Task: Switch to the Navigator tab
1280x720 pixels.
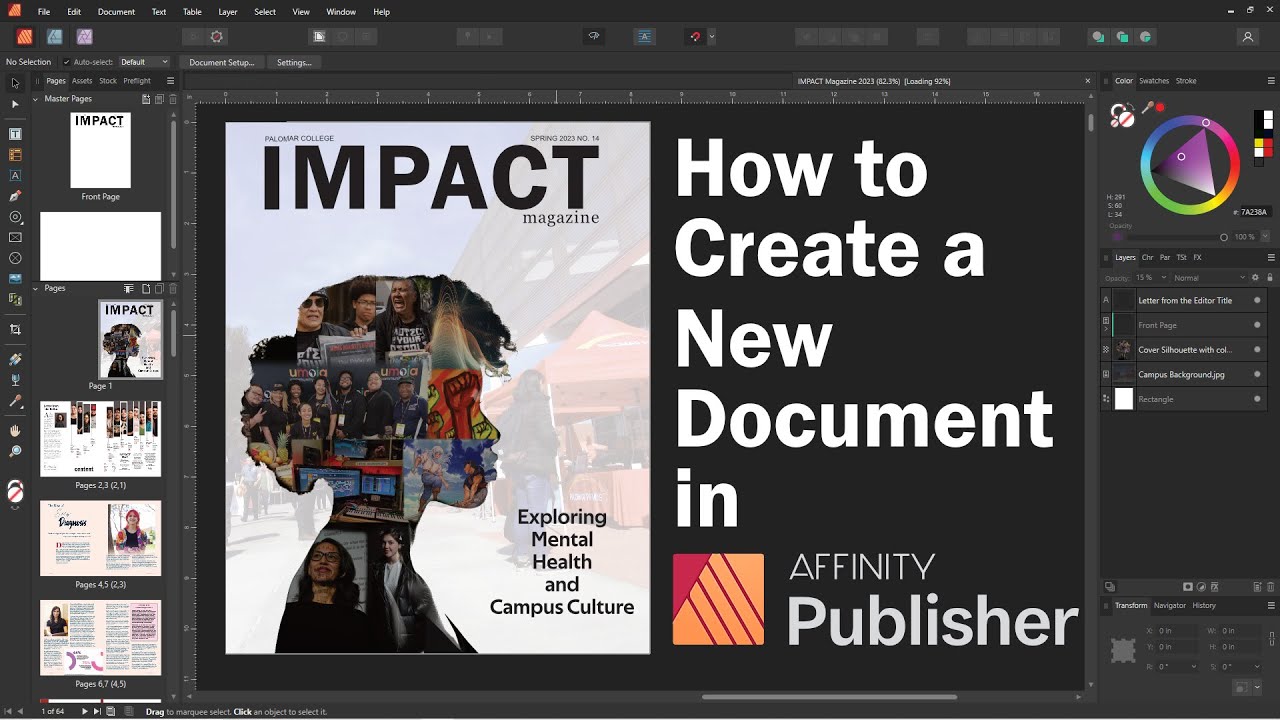Action: (1169, 605)
